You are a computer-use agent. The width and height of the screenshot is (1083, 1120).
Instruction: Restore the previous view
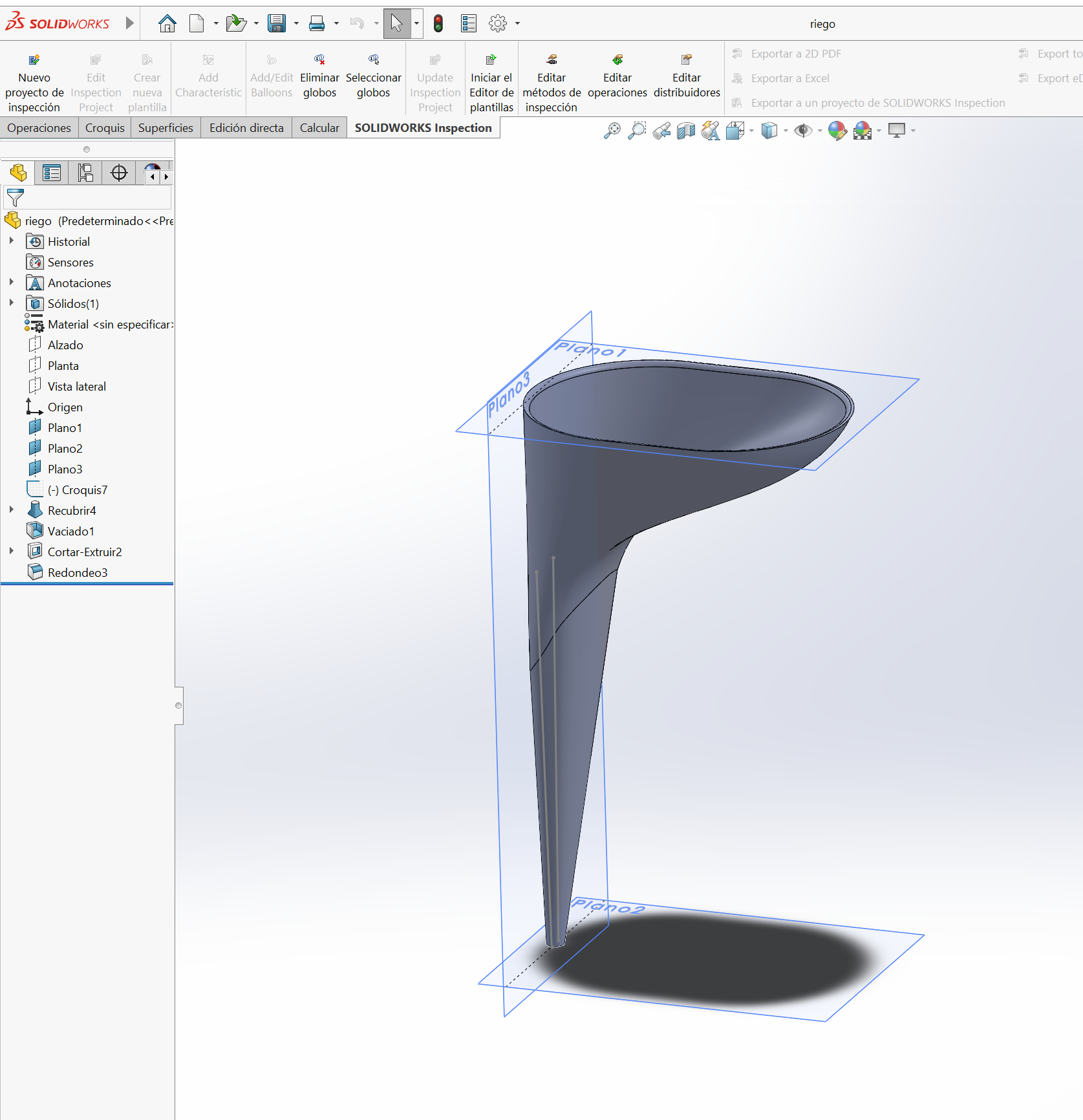pos(661,131)
